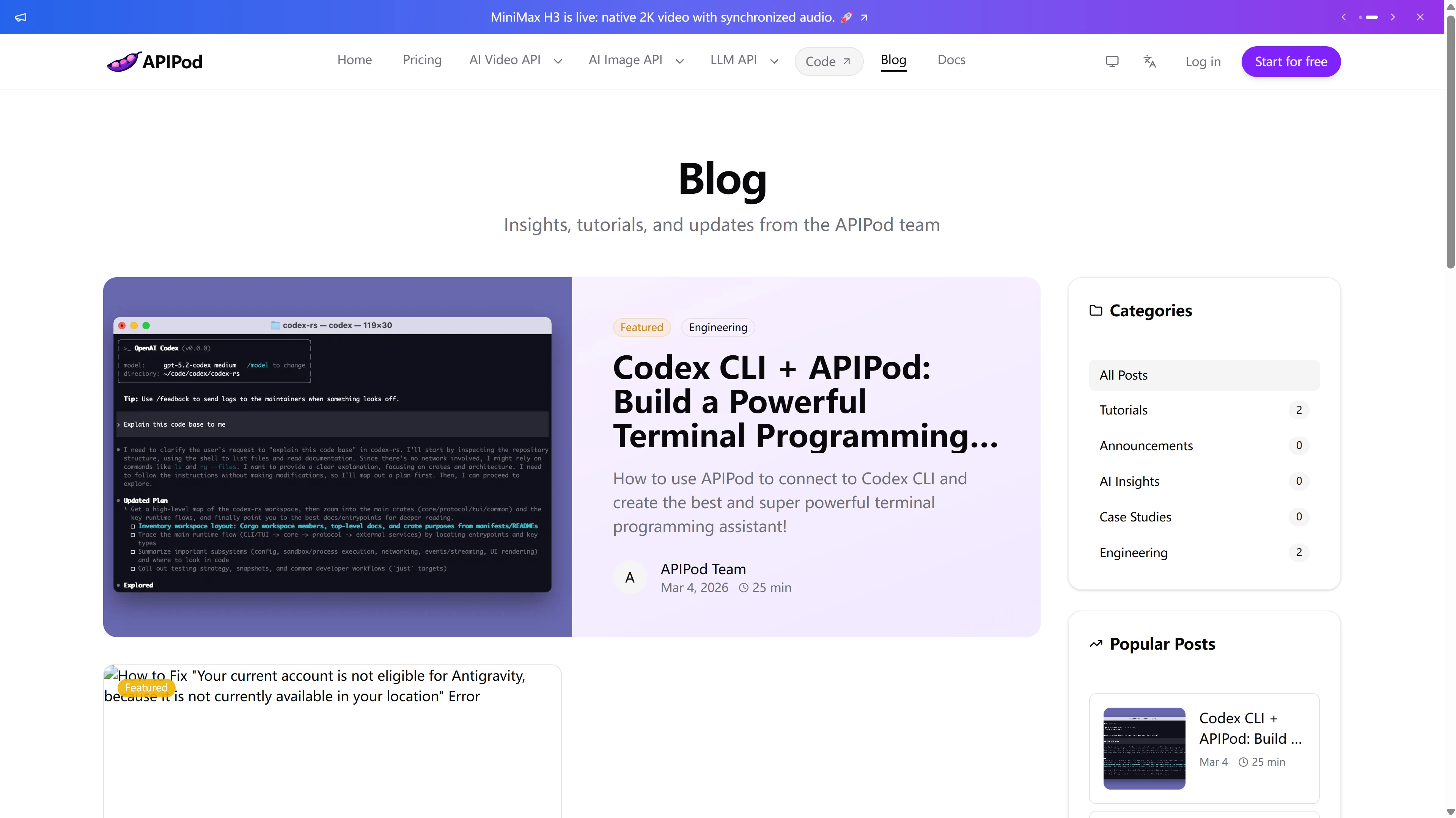This screenshot has width=1456, height=818.
Task: Show next announcement banner arrow
Action: pos(1393,17)
